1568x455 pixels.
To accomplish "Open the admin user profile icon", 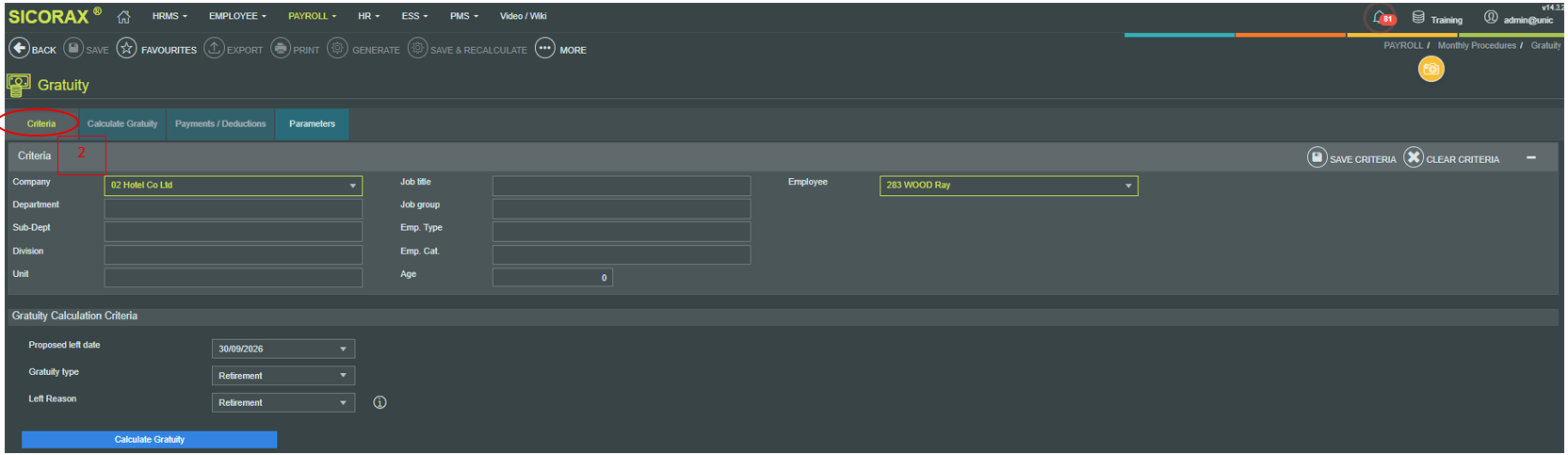I will click(x=1491, y=17).
